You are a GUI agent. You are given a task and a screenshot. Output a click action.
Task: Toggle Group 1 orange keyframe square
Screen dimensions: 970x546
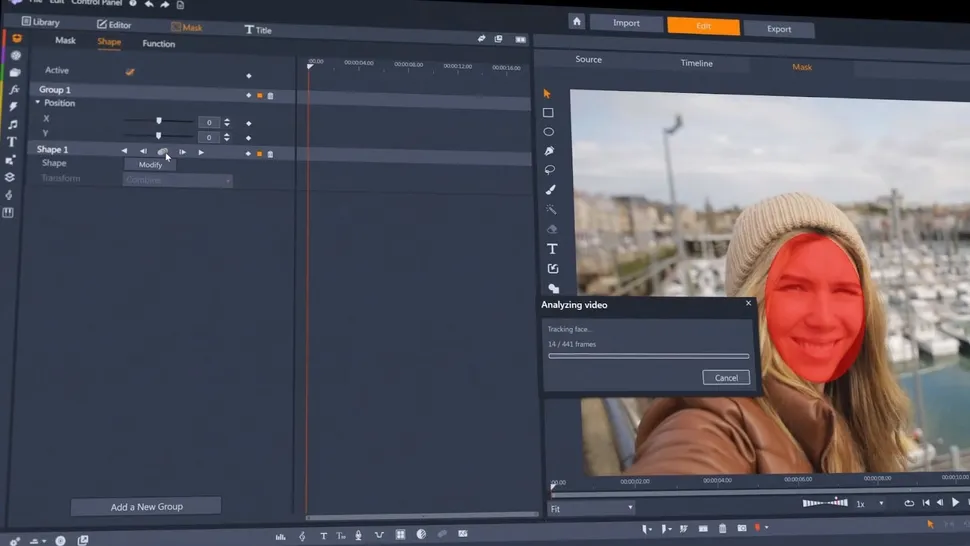[x=259, y=96]
